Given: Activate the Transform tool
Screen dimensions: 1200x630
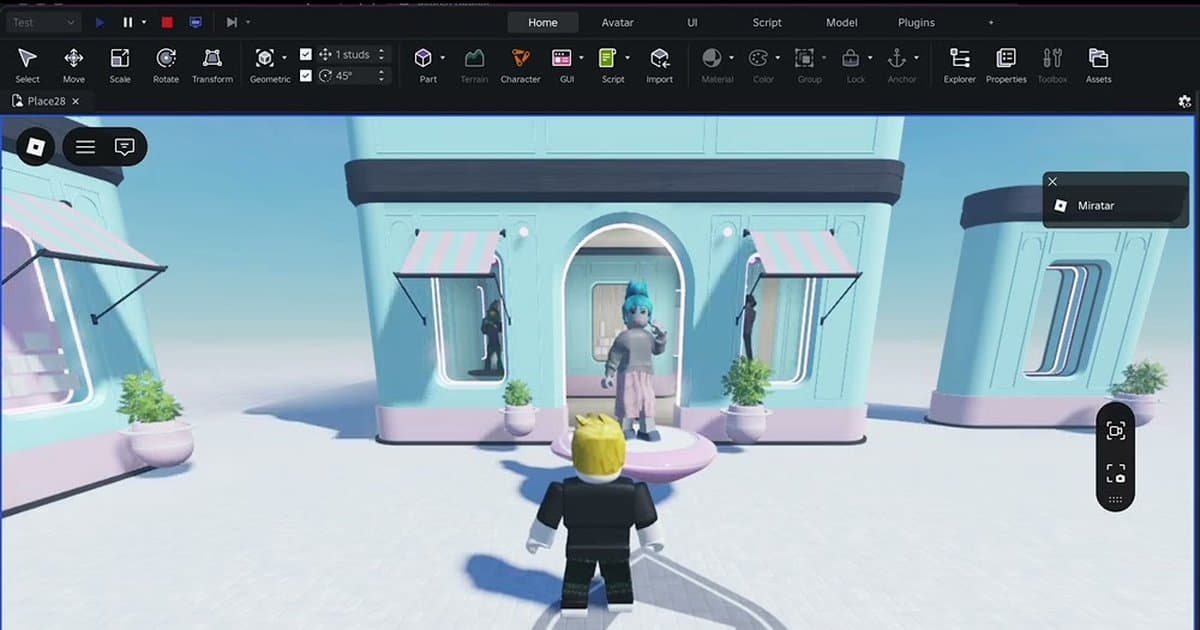Looking at the screenshot, I should coord(212,65).
